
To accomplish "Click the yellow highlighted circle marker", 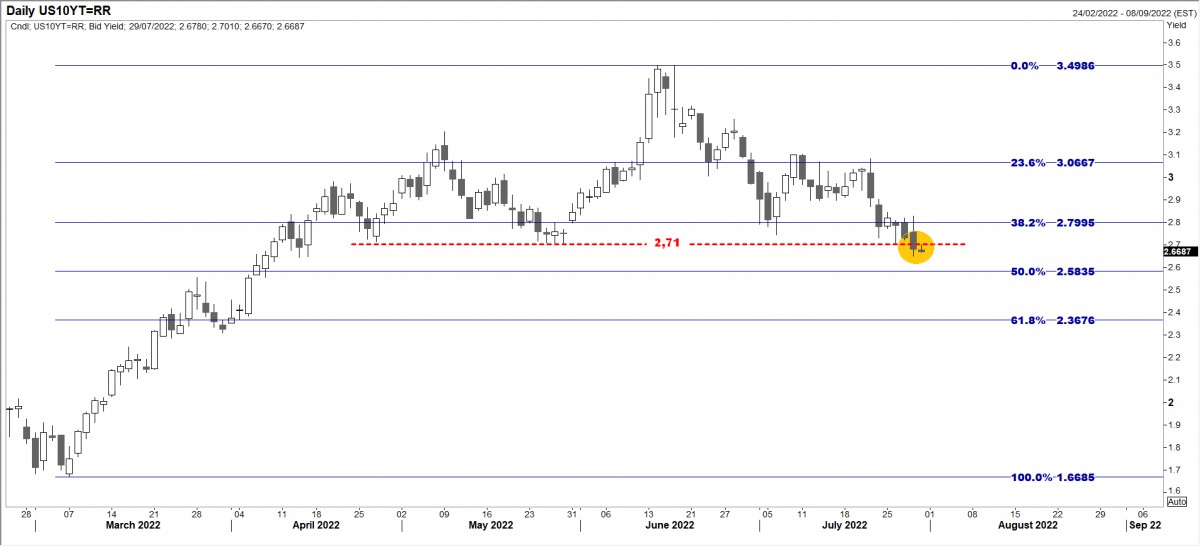I will [916, 247].
